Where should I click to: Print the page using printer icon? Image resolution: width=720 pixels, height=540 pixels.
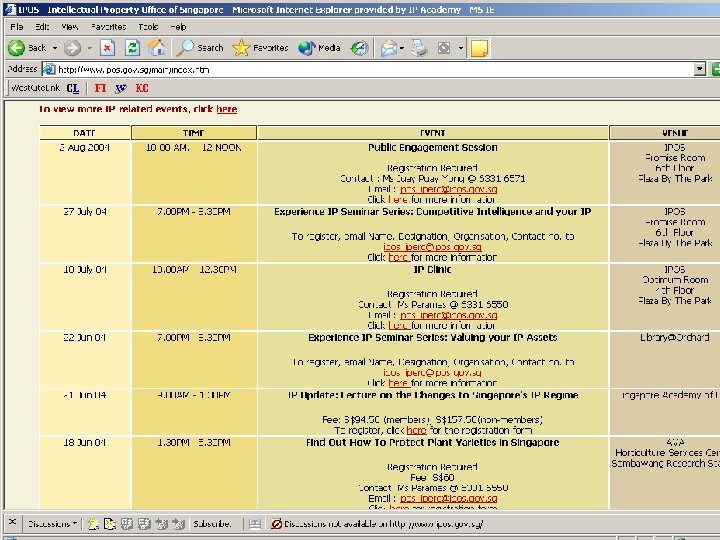tap(419, 48)
